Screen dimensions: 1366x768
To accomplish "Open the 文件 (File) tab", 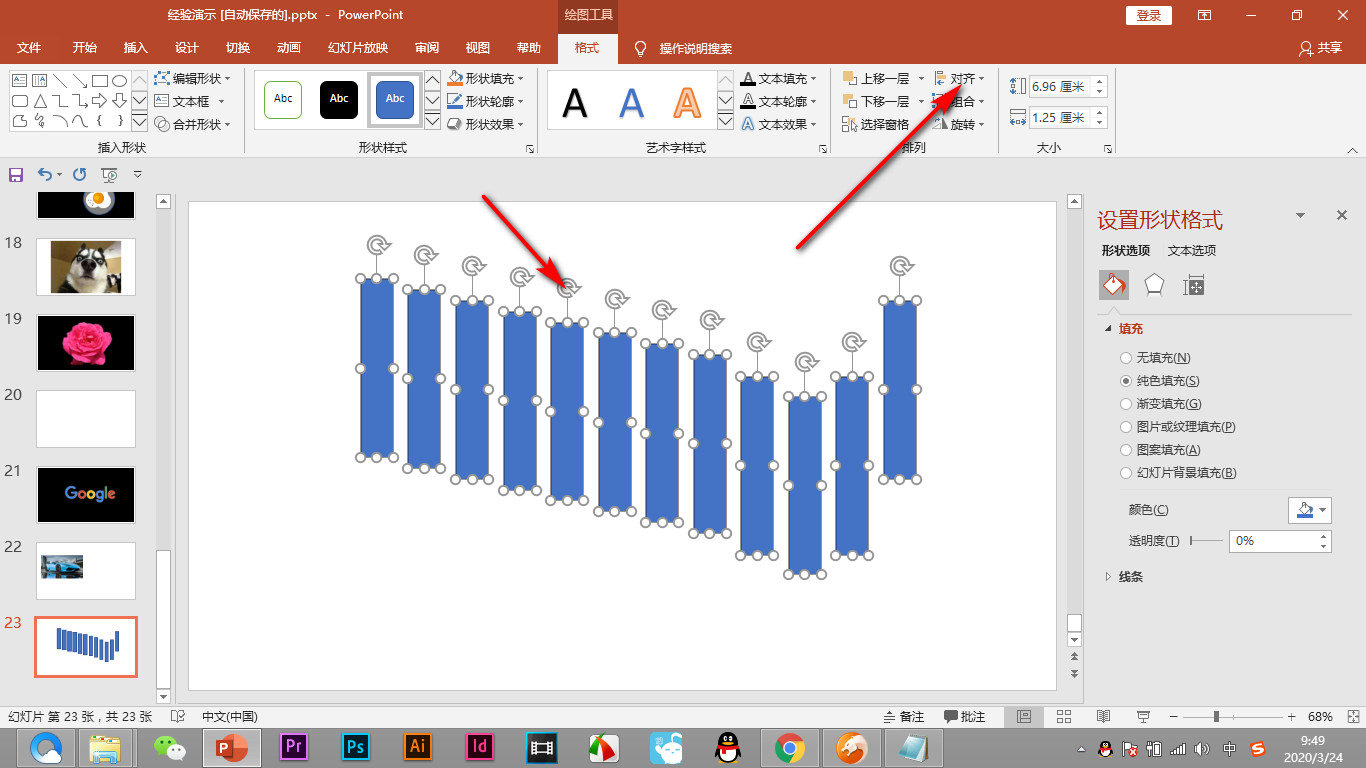I will [x=29, y=48].
